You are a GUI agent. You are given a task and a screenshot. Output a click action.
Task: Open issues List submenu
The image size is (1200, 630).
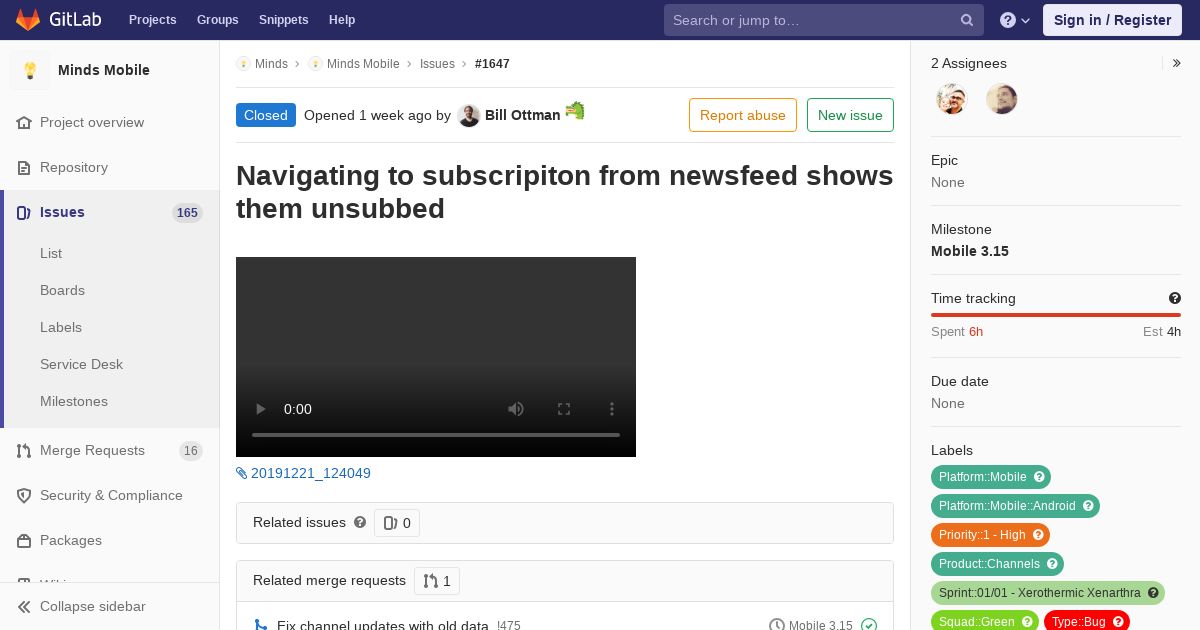click(51, 253)
